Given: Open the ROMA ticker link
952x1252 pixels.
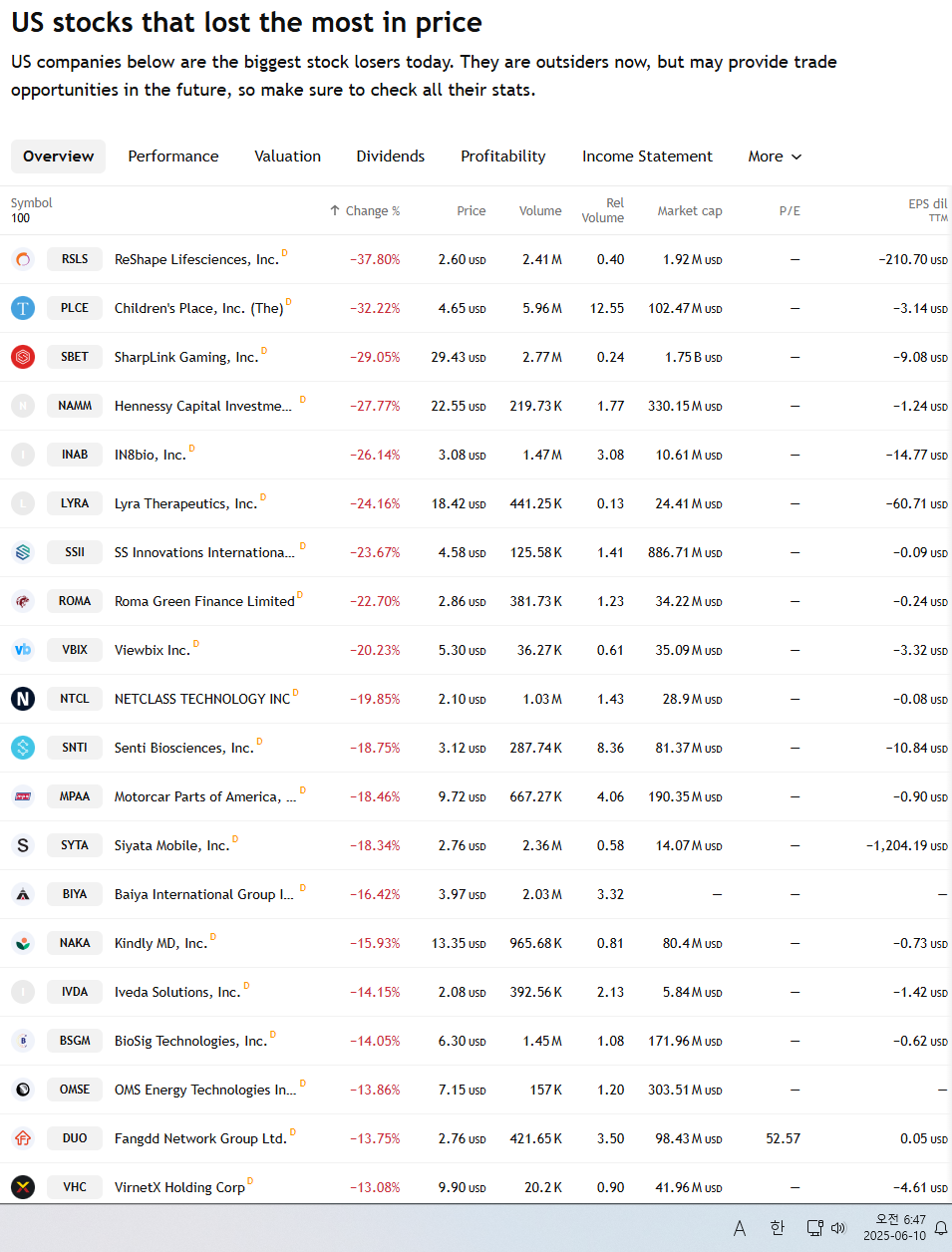Looking at the screenshot, I should coord(75,601).
